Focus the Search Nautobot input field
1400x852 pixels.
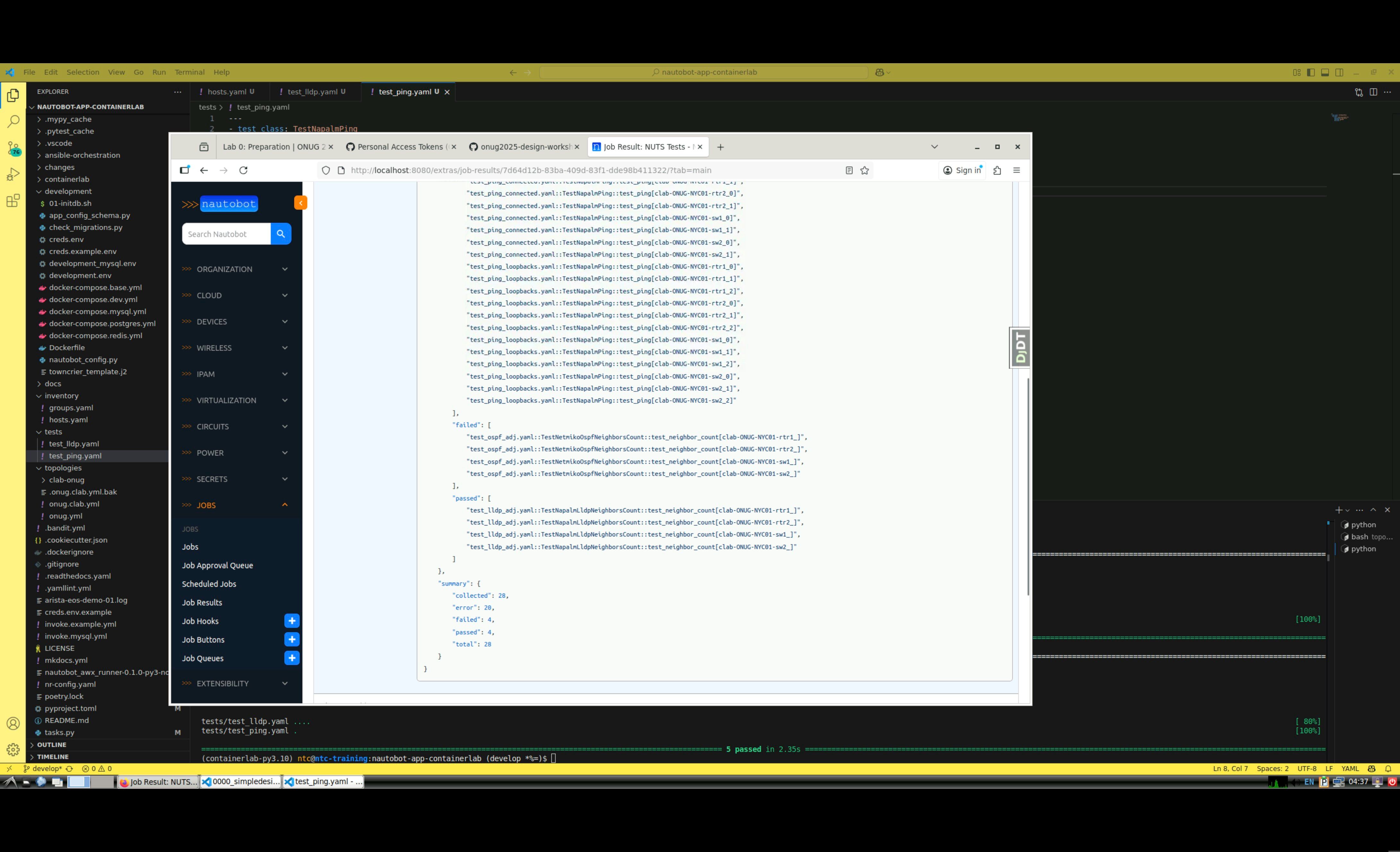[x=226, y=234]
